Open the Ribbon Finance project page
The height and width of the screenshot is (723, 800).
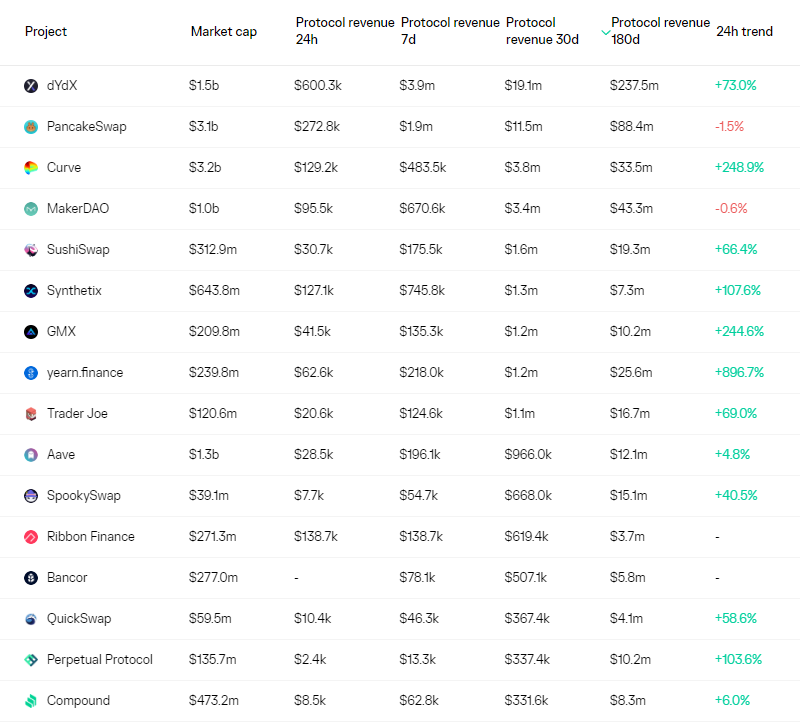pos(90,537)
